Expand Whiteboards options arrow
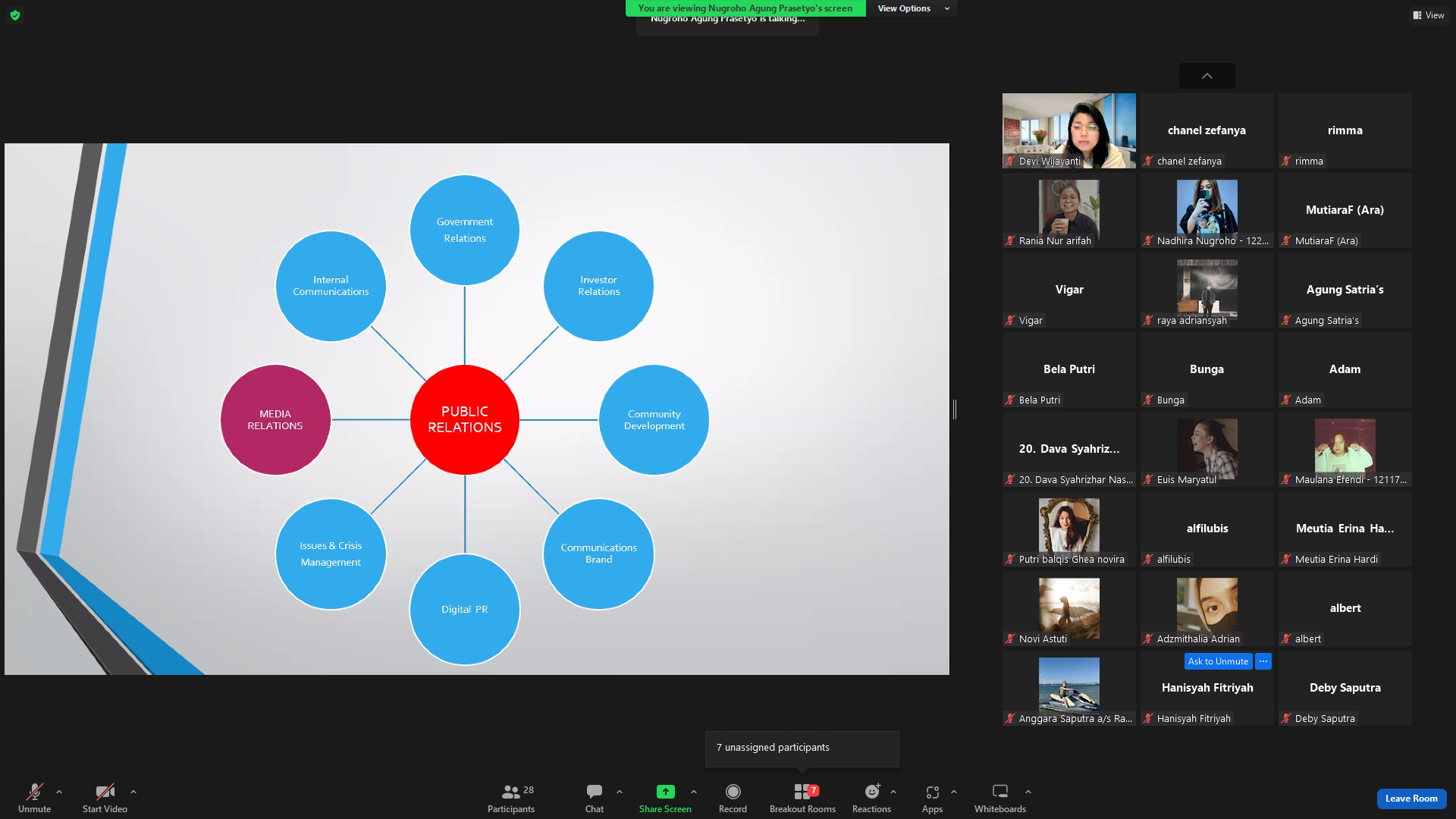 point(1028,792)
